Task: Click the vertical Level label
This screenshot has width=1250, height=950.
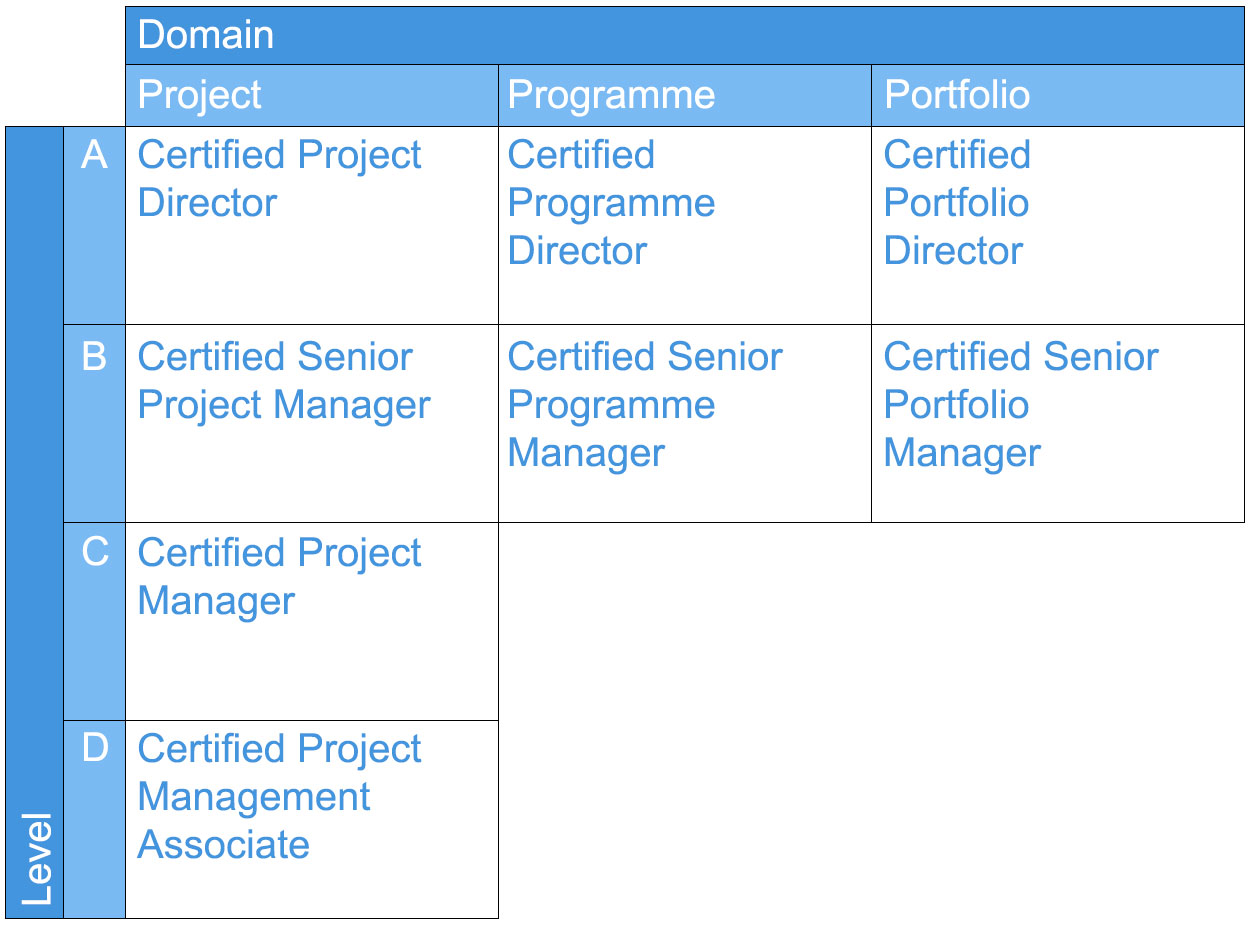Action: point(35,859)
